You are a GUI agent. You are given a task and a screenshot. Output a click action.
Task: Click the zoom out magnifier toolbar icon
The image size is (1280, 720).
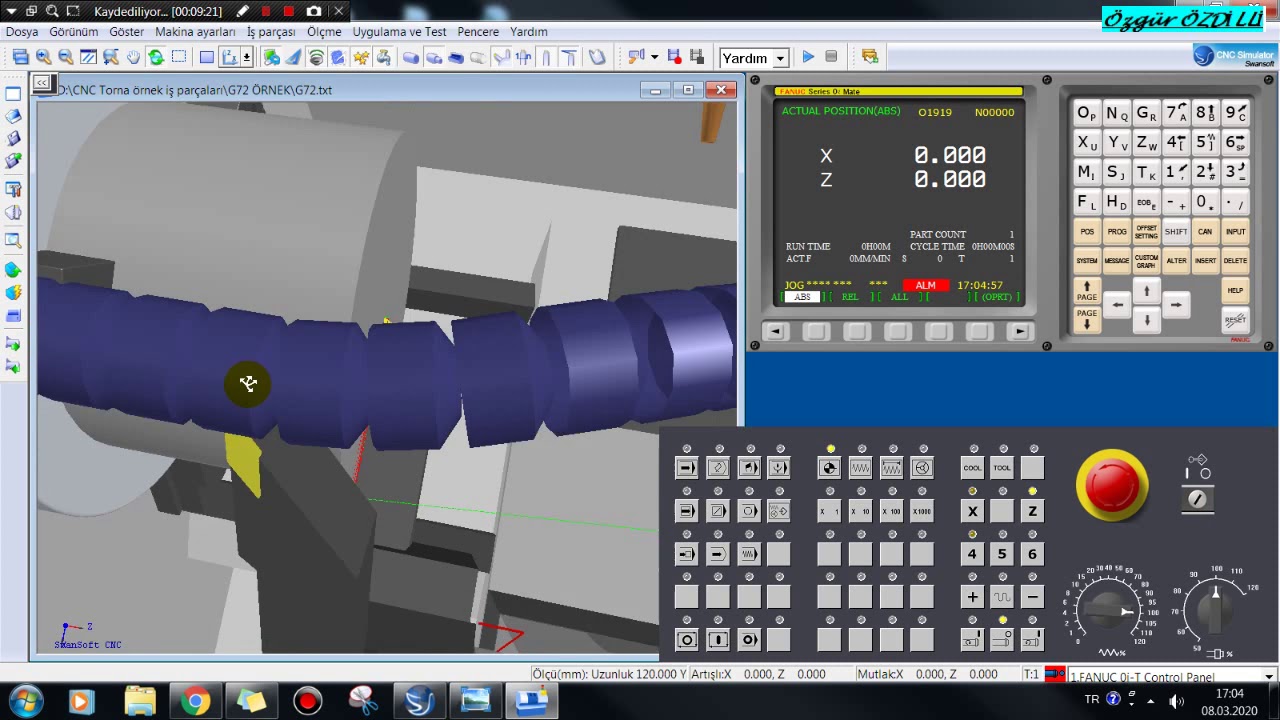pyautogui.click(x=65, y=57)
